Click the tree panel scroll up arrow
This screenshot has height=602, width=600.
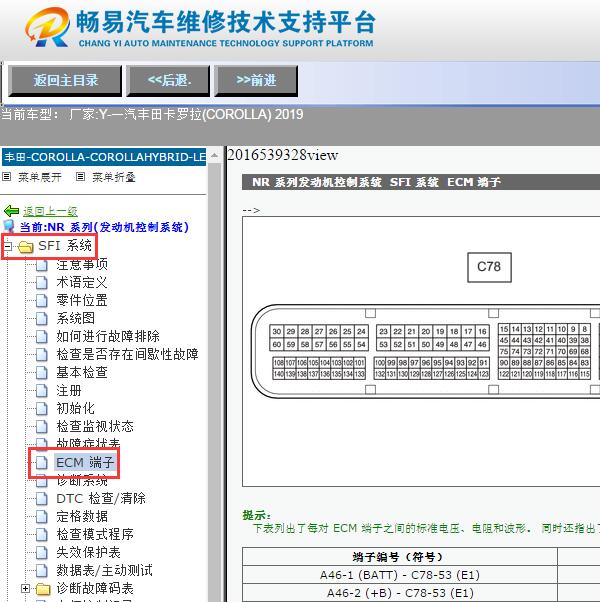tap(214, 155)
